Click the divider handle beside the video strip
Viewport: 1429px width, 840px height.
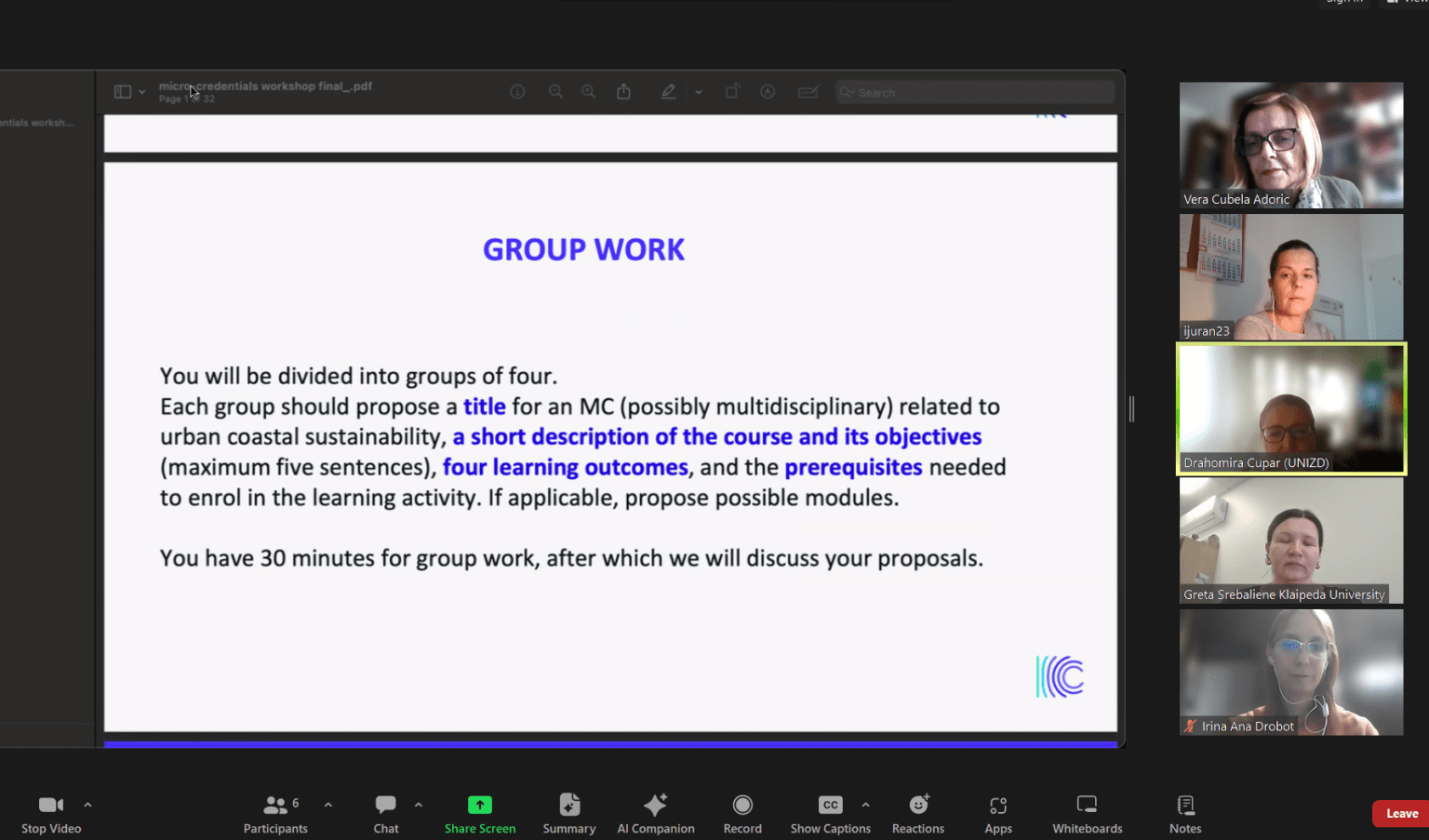1131,408
